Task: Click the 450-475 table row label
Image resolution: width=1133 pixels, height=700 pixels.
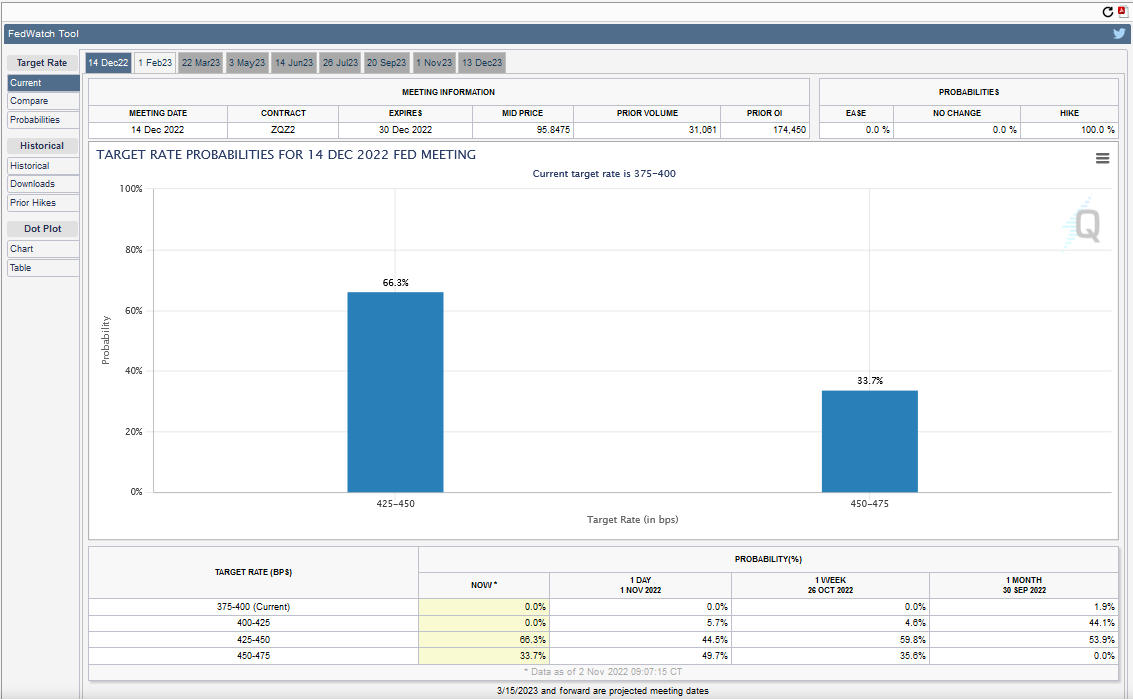Action: (253, 656)
